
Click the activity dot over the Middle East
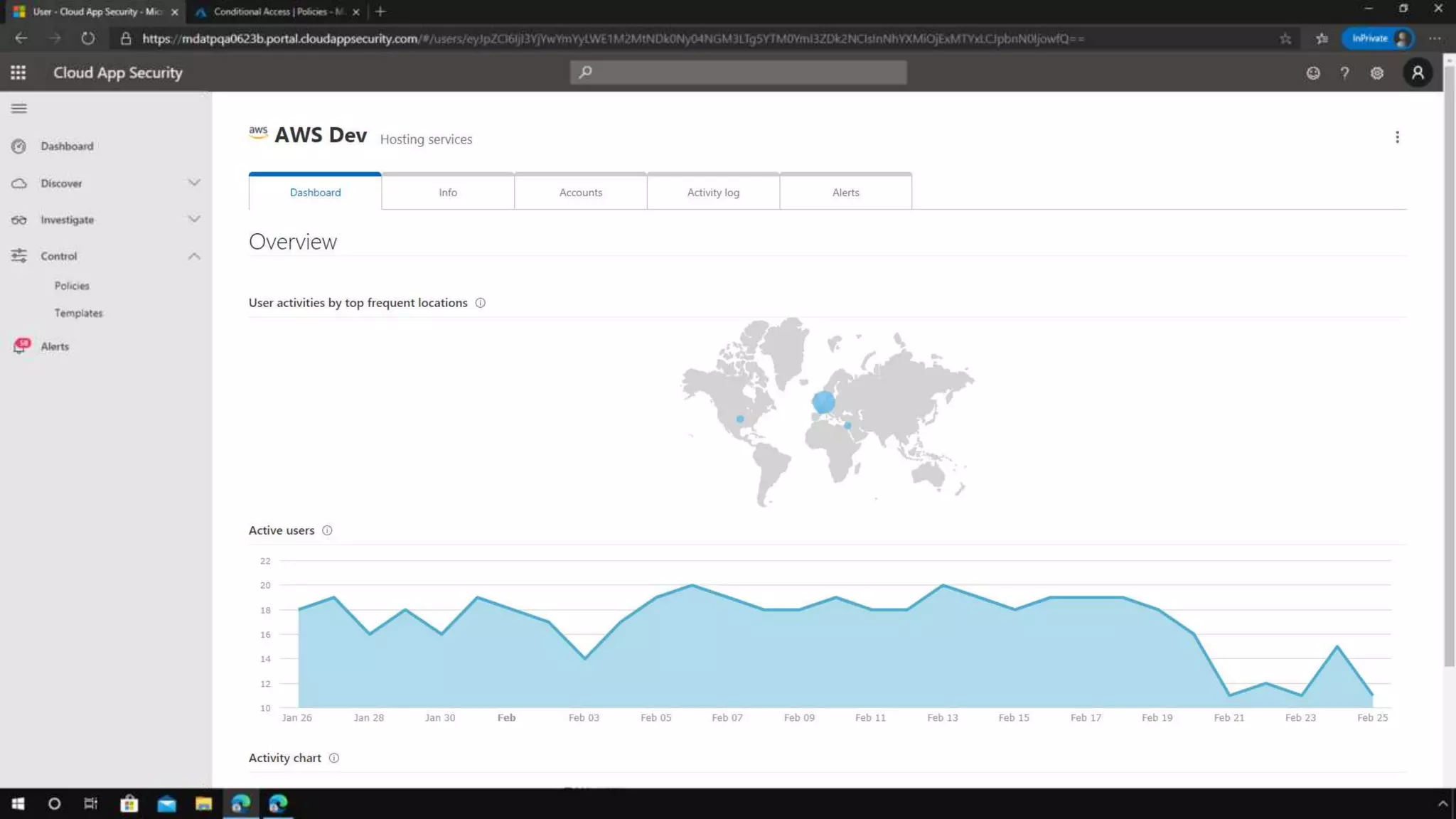(x=847, y=426)
